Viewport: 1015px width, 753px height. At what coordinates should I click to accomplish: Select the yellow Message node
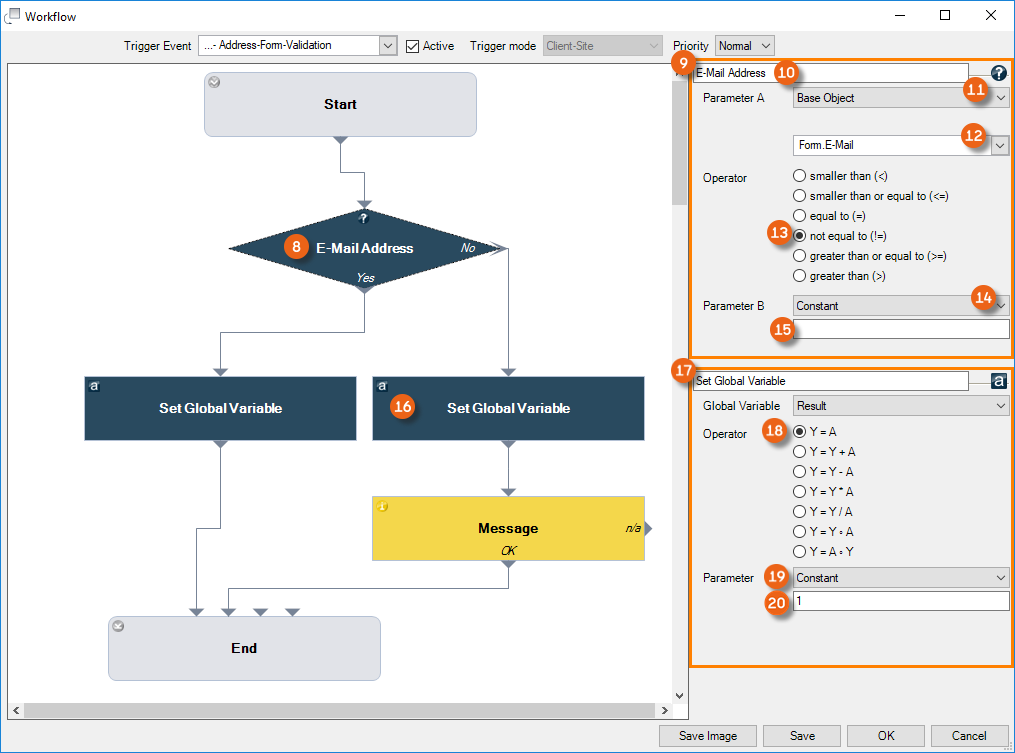click(508, 528)
